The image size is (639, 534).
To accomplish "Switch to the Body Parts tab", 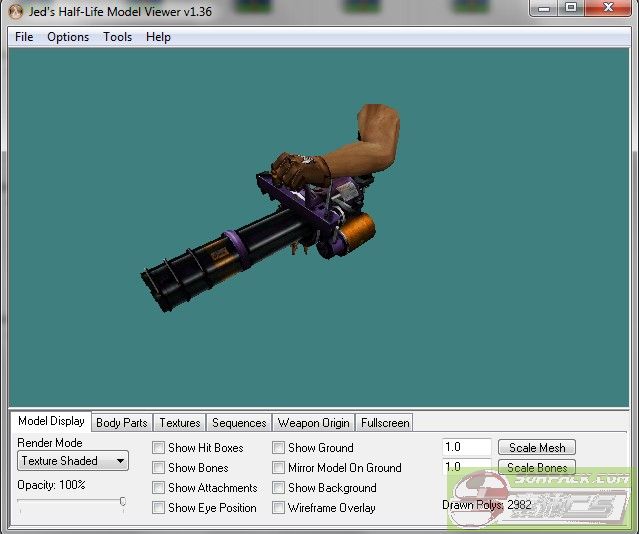I will (121, 423).
